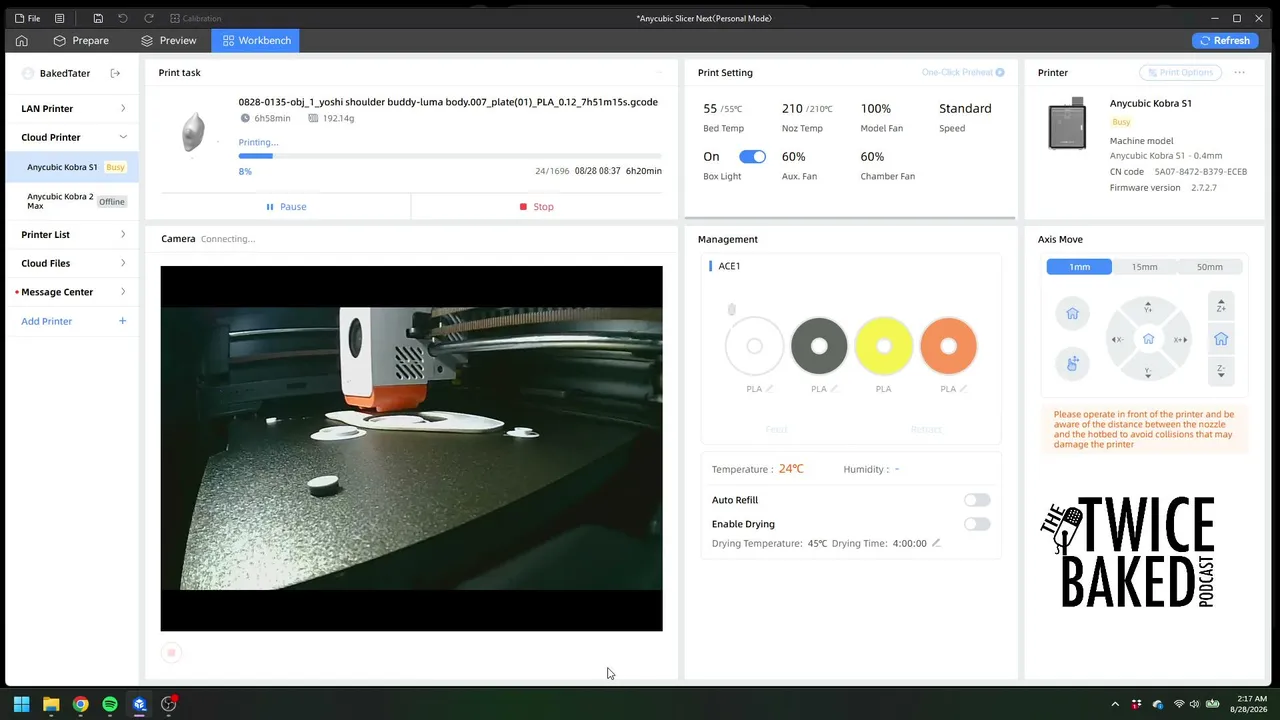Image resolution: width=1280 pixels, height=720 pixels.
Task: Move the axis X+ direction
Action: (1180, 340)
